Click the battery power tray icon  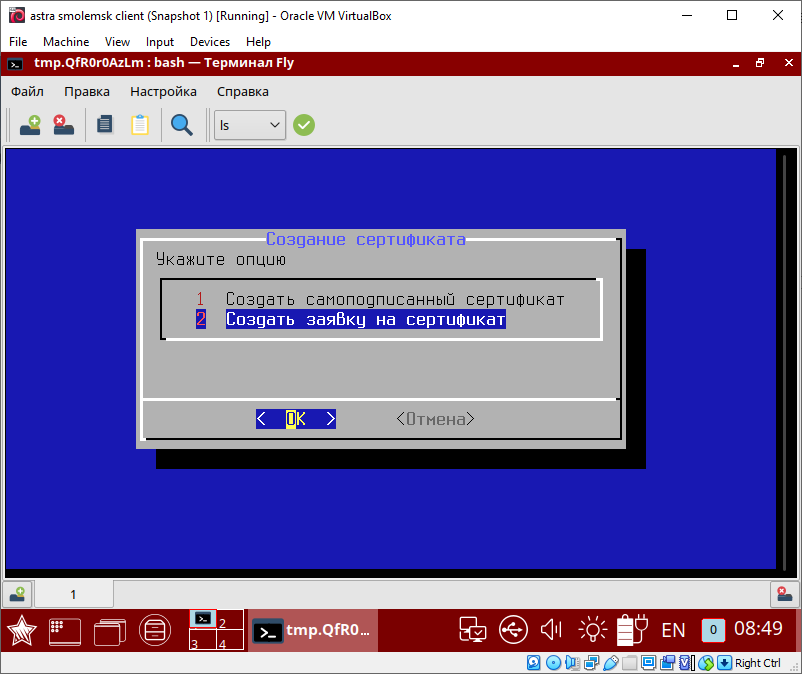point(632,630)
